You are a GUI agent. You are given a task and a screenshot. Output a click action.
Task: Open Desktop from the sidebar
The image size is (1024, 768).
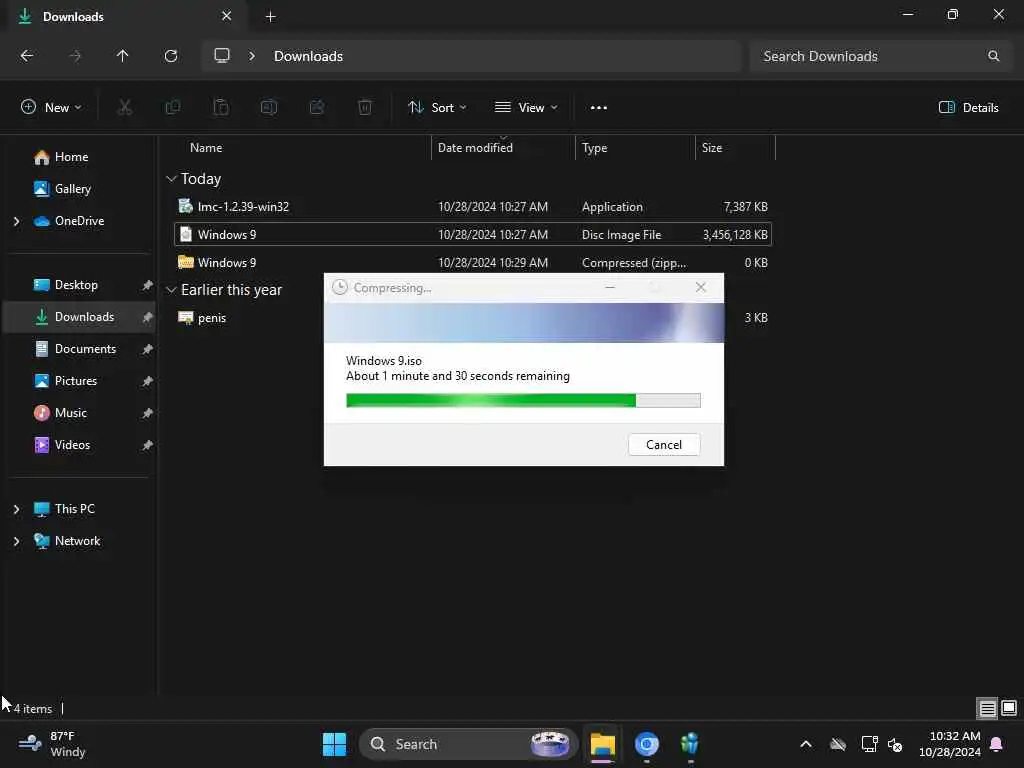tap(78, 285)
